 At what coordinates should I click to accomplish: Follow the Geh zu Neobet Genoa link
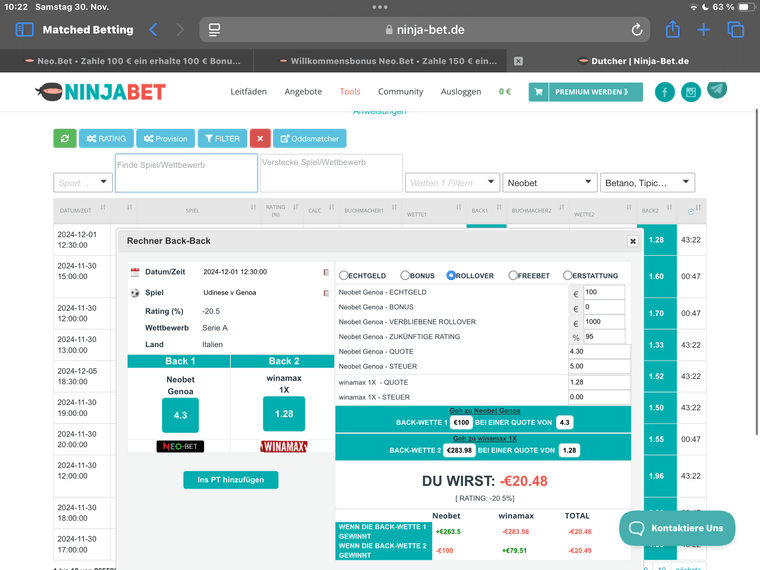[485, 411]
